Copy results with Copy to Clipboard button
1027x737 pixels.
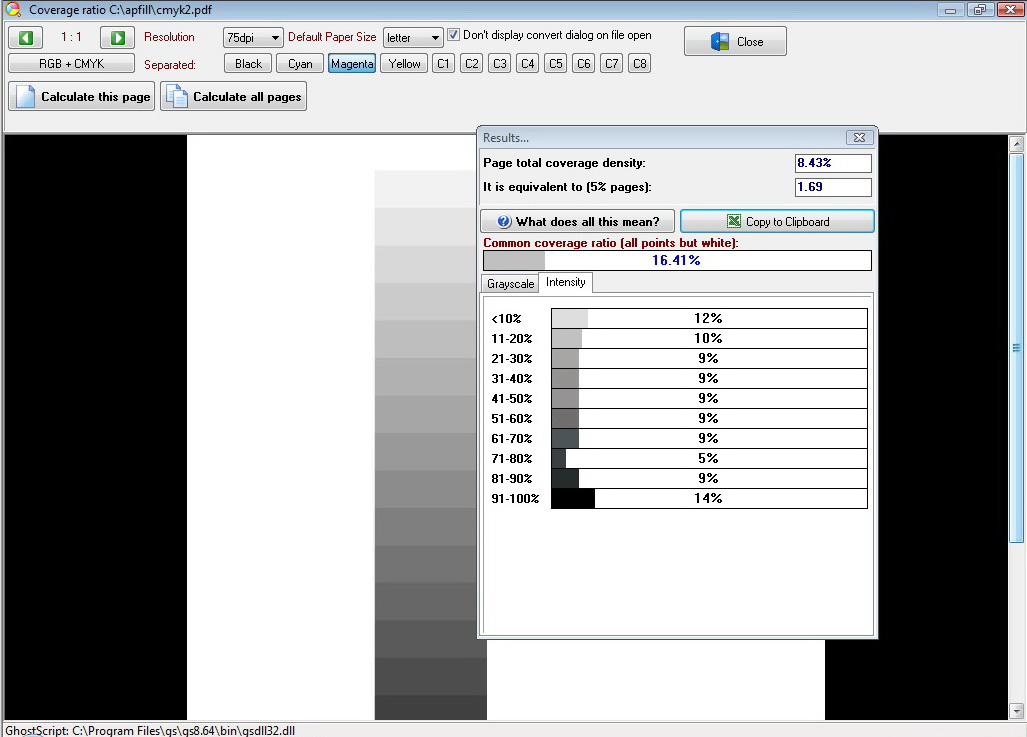click(777, 221)
